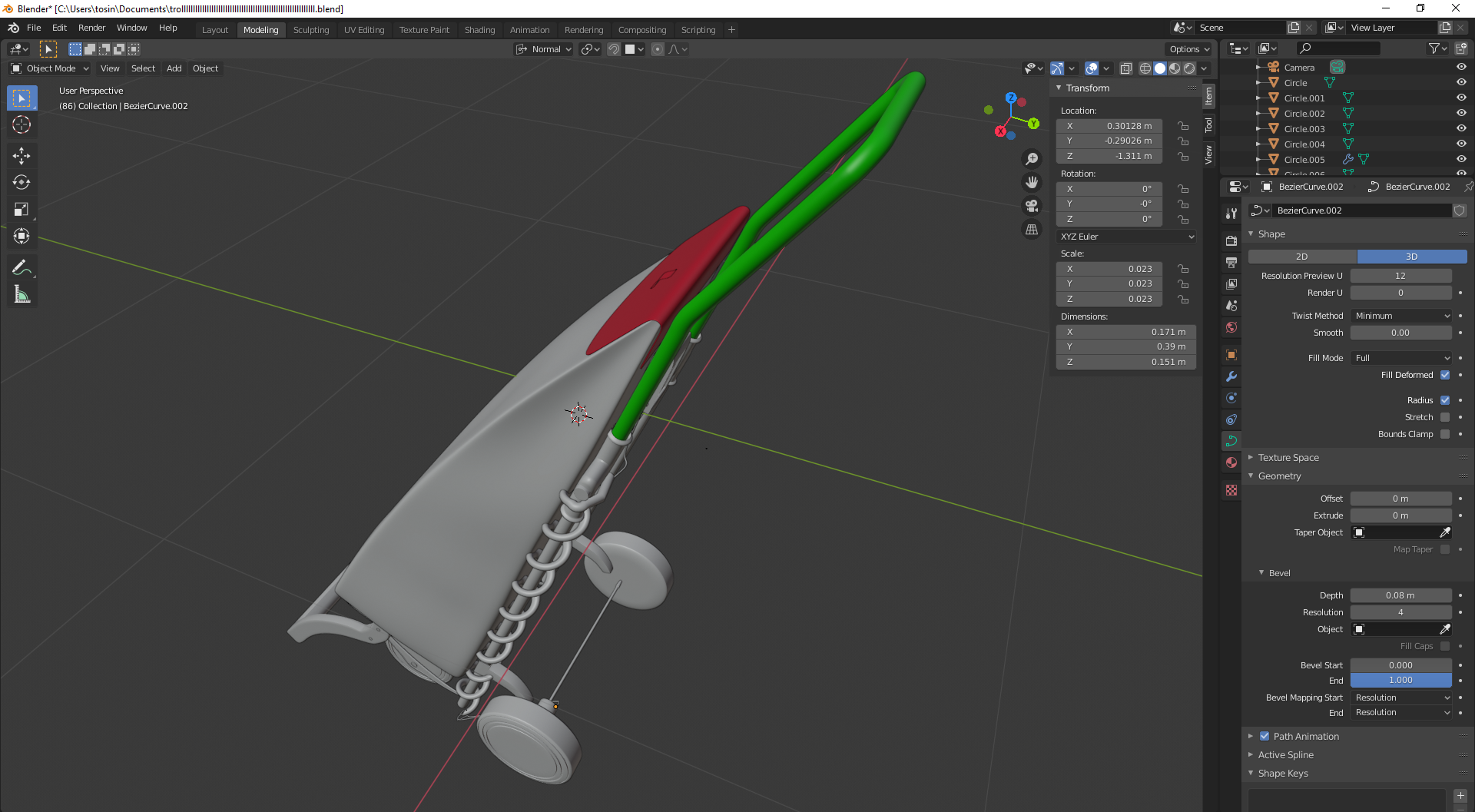1475x812 pixels.
Task: Uncheck the Fill Deformed checkbox
Action: coord(1445,375)
